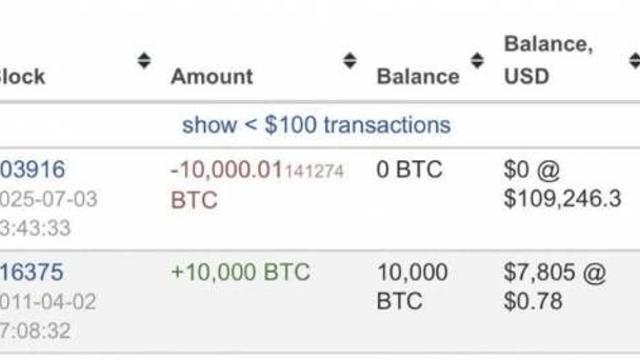This screenshot has width=640, height=360.
Task: Click the Amount column header
Action: pyautogui.click(x=212, y=76)
